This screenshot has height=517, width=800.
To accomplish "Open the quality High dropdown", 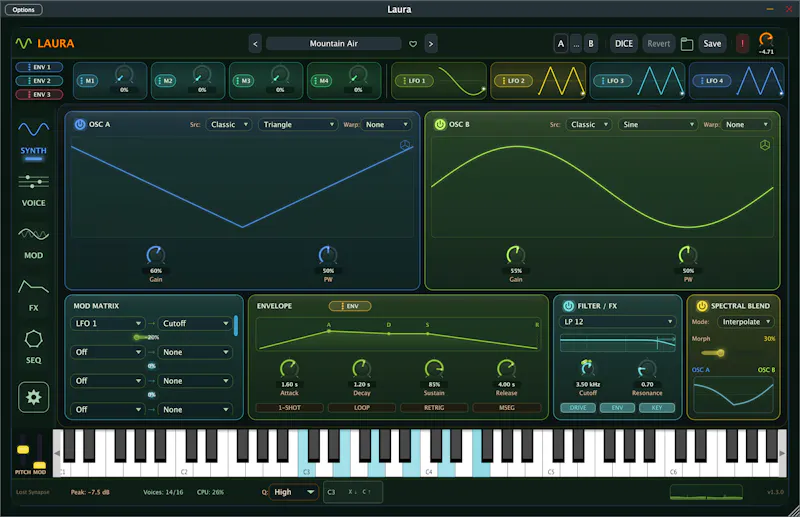I will tap(293, 492).
